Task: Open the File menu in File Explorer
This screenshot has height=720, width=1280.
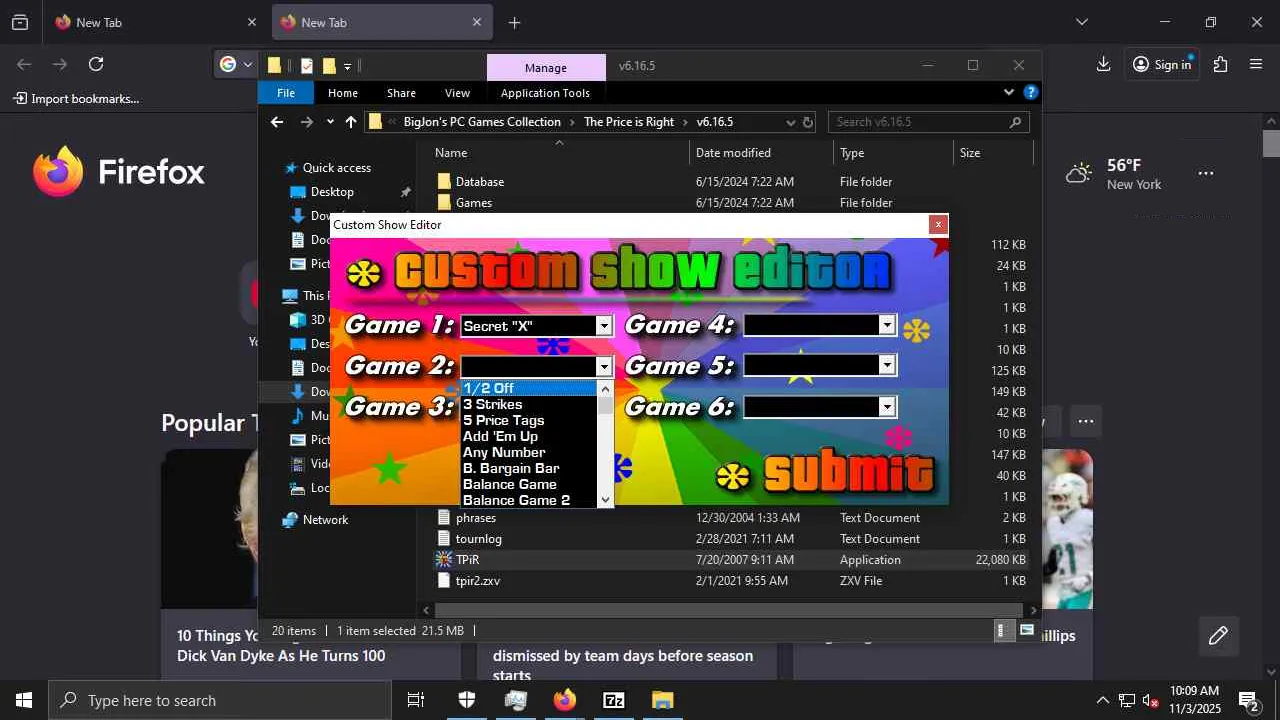Action: (x=286, y=93)
